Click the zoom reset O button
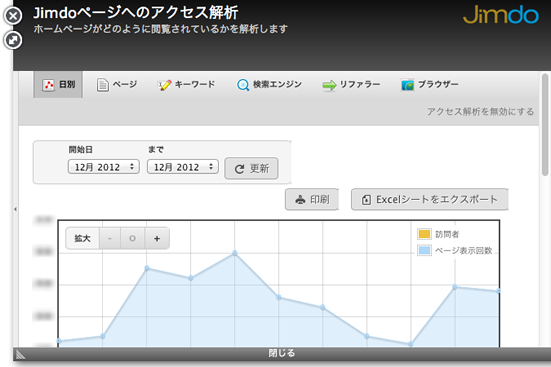Image resolution: width=551 pixels, height=367 pixels. pyautogui.click(x=132, y=238)
